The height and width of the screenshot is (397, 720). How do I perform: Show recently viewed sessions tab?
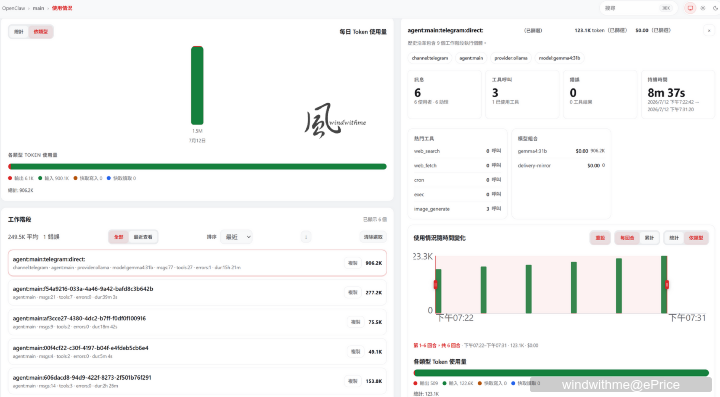point(143,237)
